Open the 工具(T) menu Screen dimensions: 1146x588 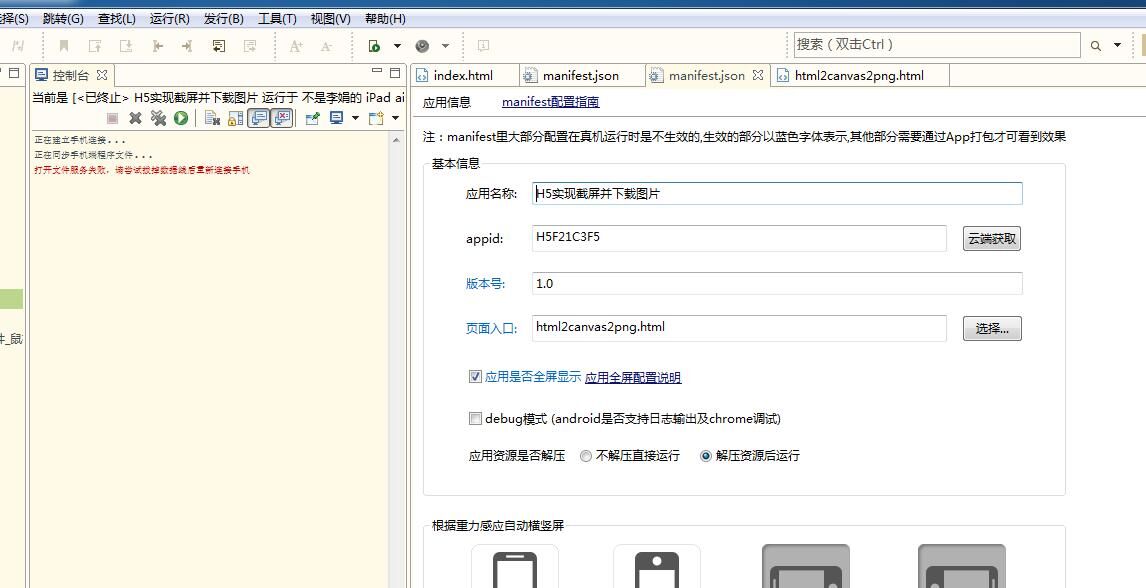point(277,18)
